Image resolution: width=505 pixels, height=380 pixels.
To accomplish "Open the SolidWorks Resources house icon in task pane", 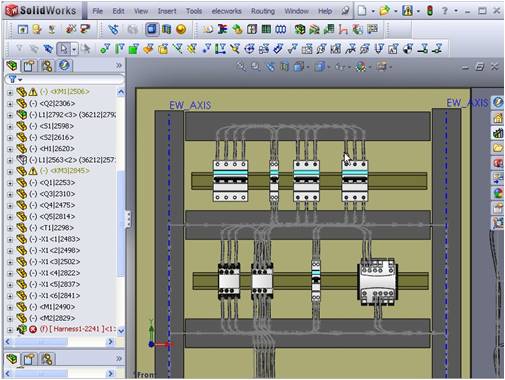I will tap(498, 118).
